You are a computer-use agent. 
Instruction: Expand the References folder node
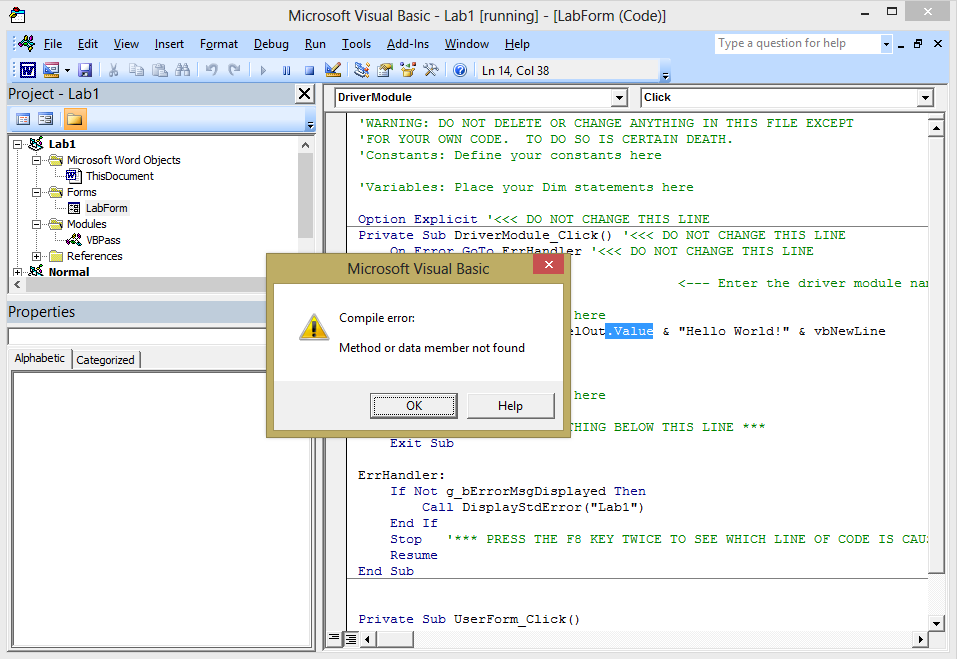pos(37,256)
